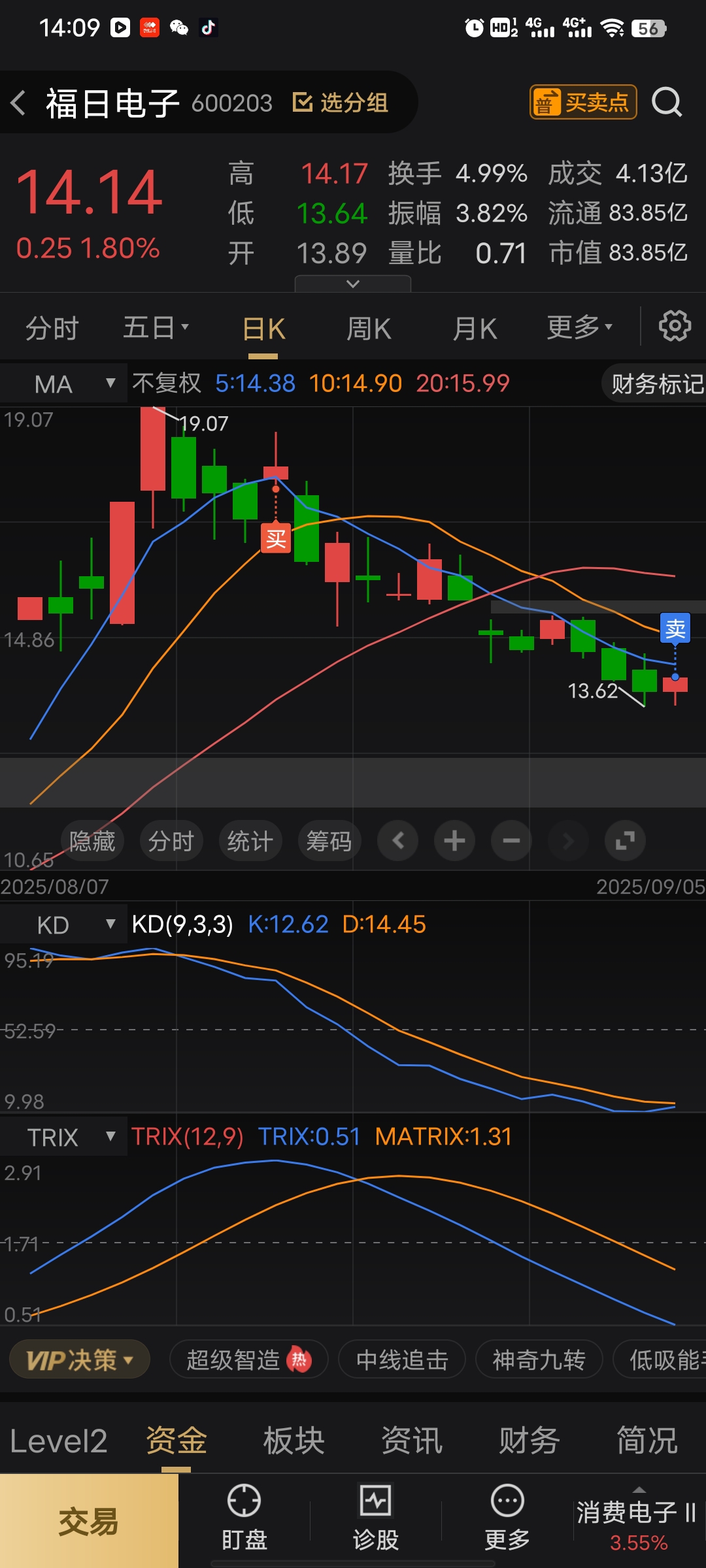Toggle the 分时 overlay chip
706x1568 pixels.
(x=171, y=841)
